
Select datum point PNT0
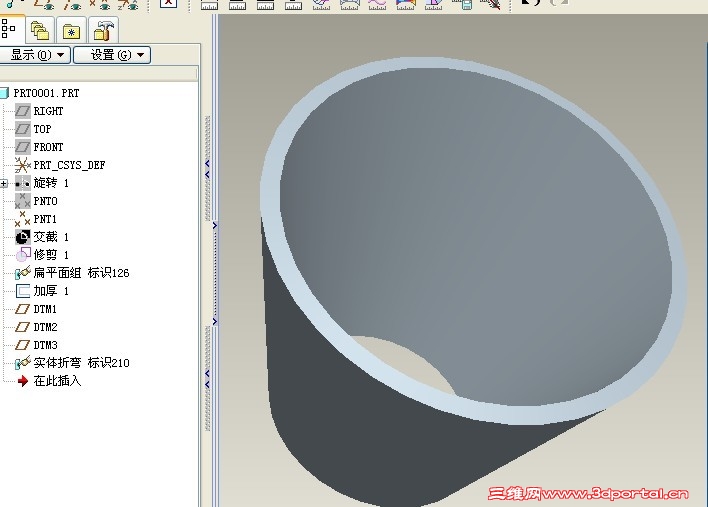(36, 201)
